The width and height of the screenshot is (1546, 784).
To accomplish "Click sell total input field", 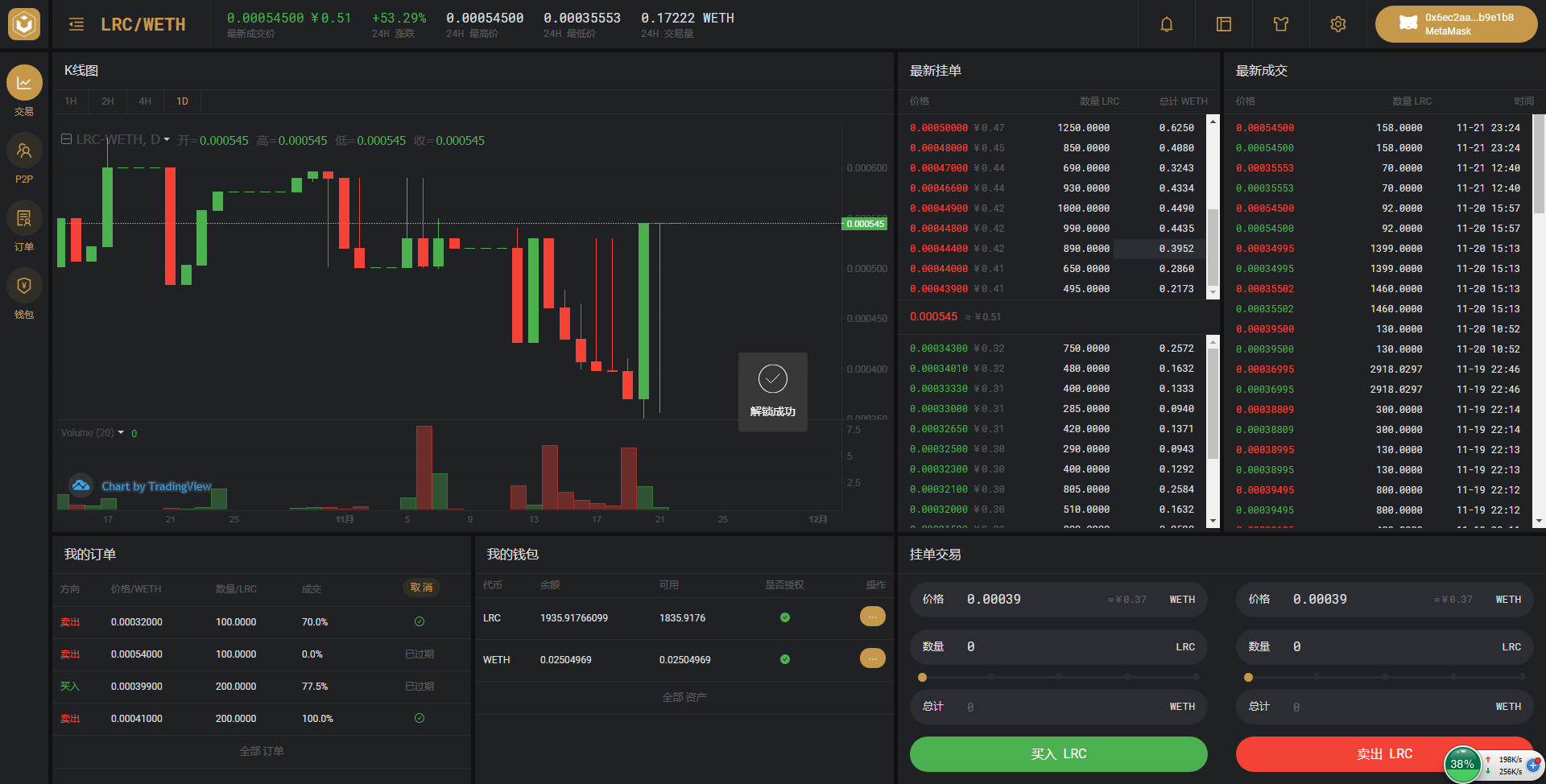I will (1384, 707).
